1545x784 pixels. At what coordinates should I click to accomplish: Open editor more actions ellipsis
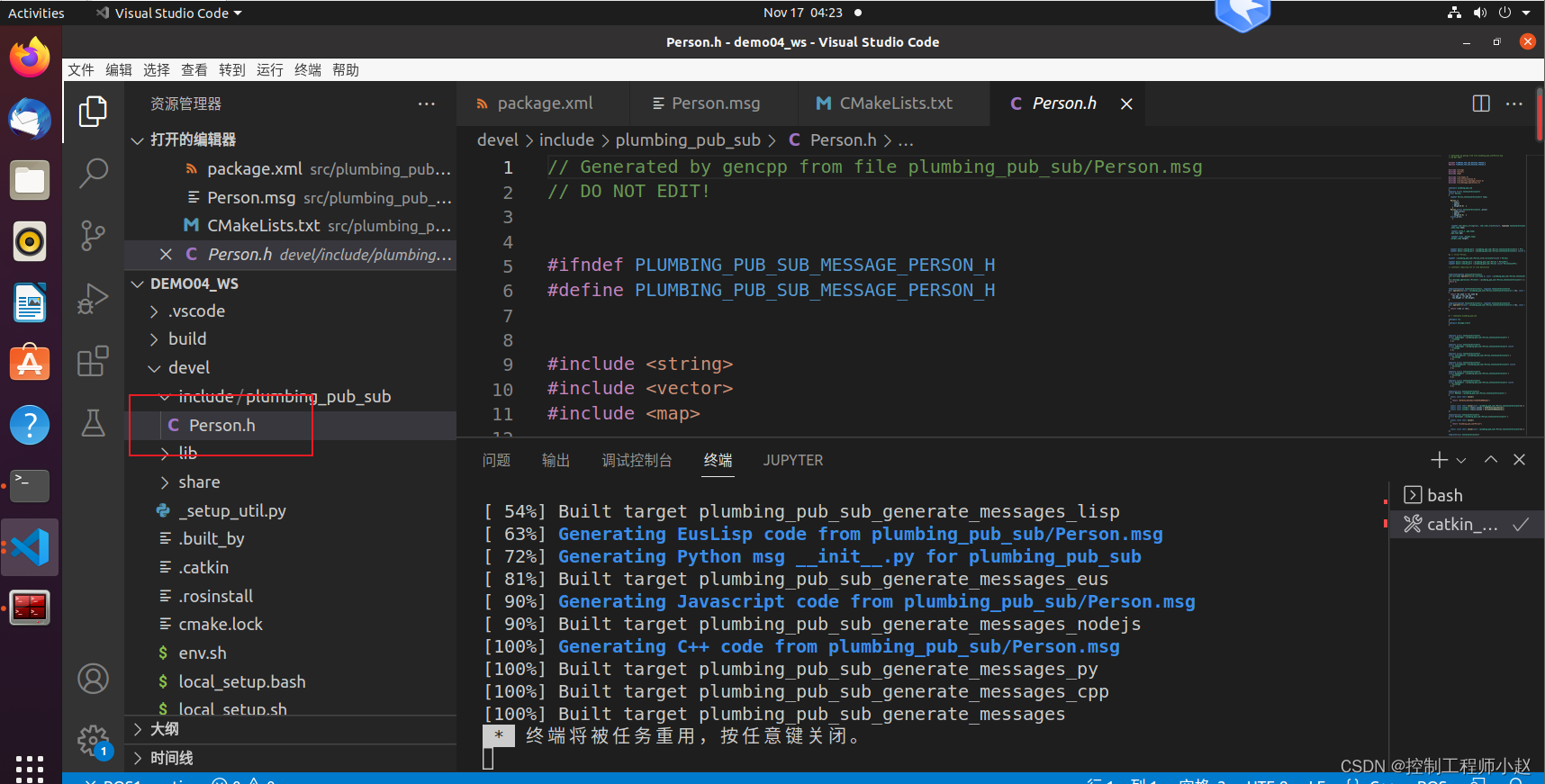[1514, 104]
